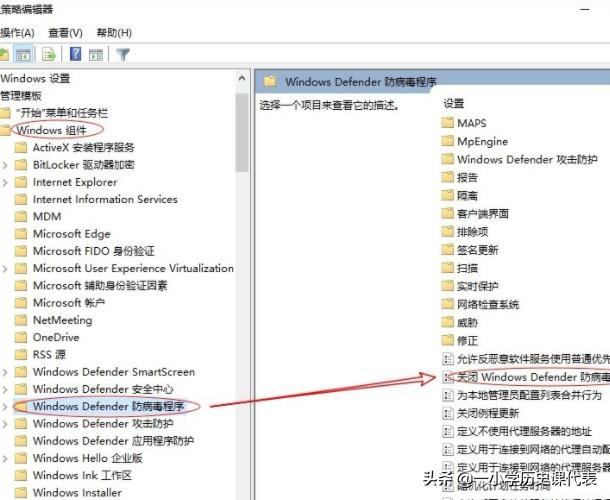The image size is (610, 500).
Task: Click the tree pane scroll-up arrow
Action: [242, 78]
